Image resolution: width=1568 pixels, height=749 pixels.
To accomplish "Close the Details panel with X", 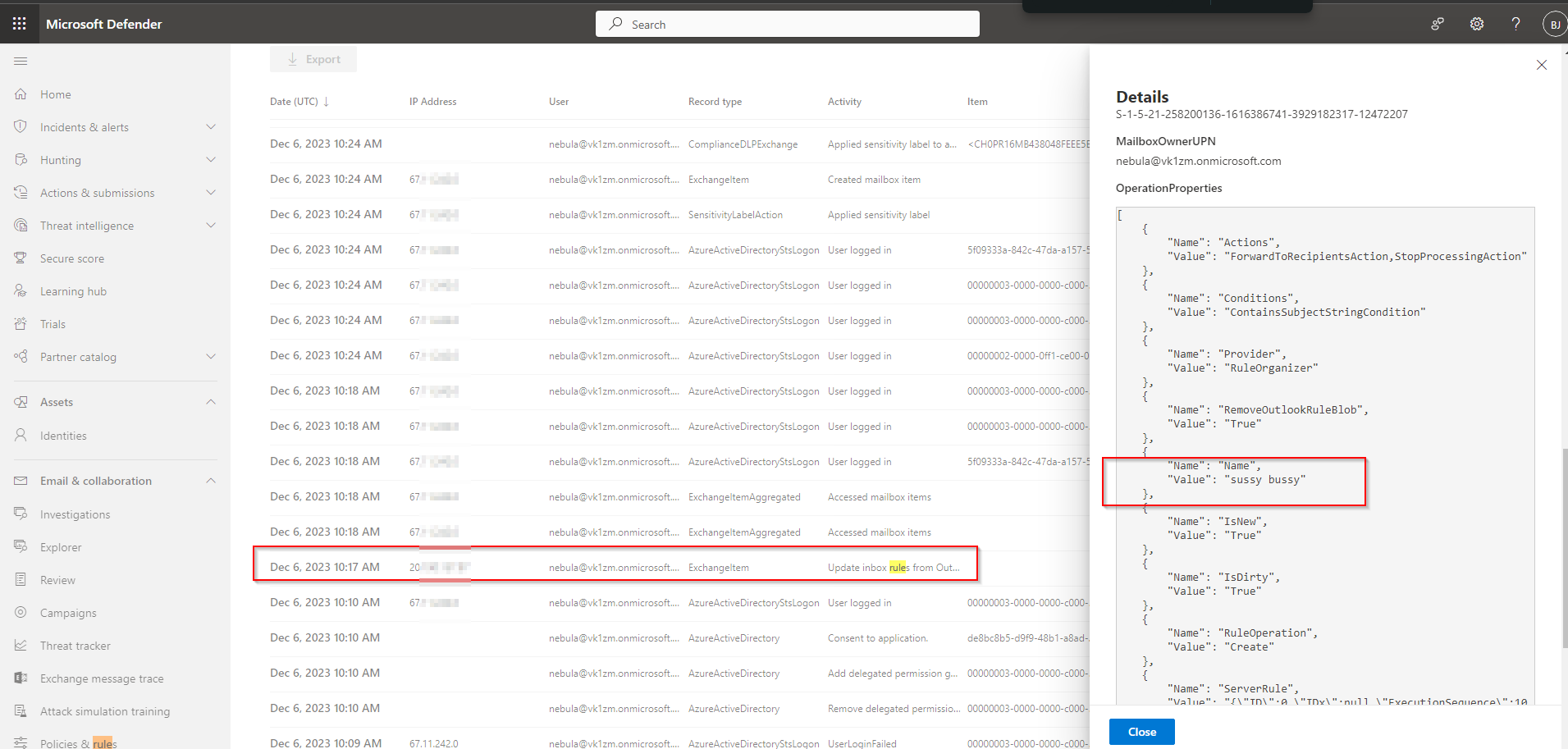I will coord(1541,65).
